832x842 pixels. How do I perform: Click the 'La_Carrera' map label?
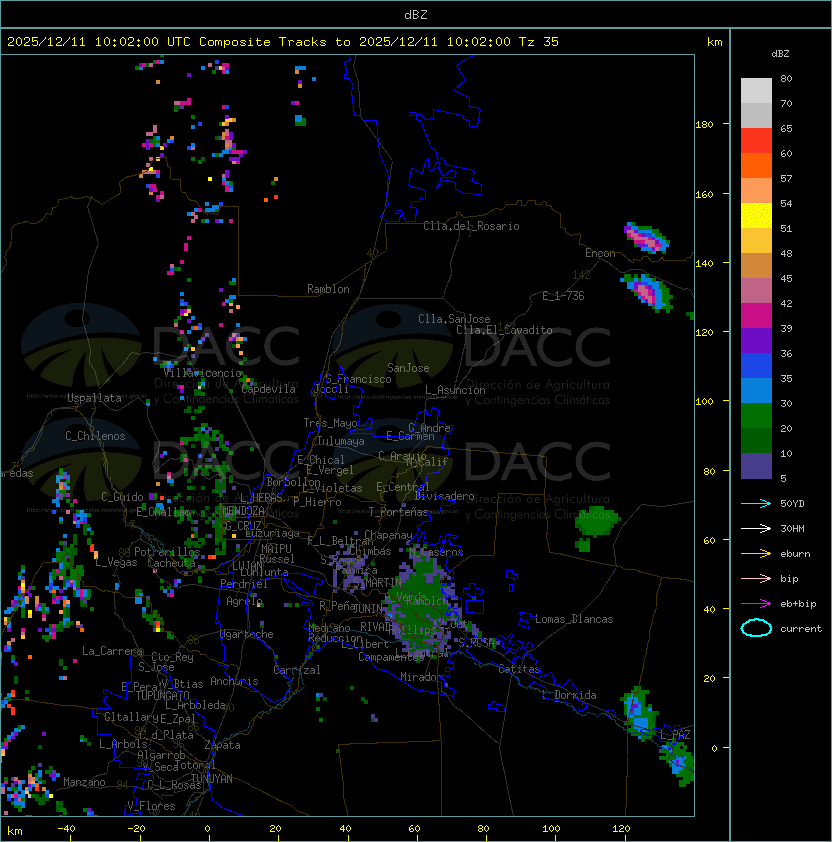point(113,651)
